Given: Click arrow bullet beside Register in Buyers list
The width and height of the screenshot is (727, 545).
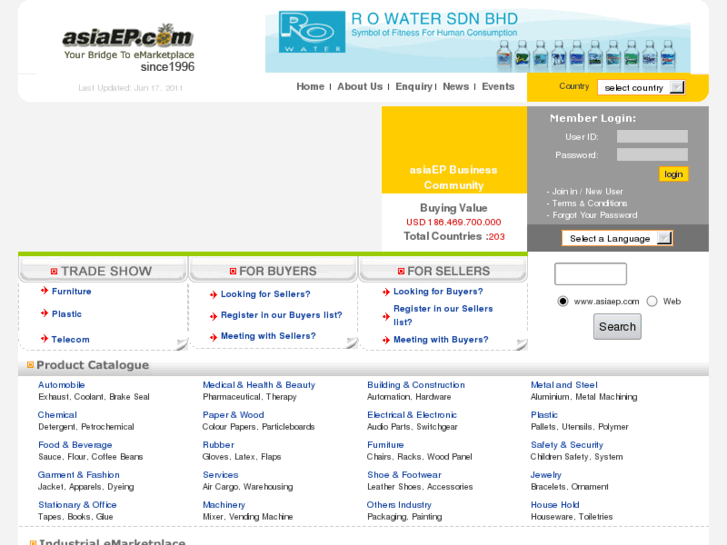Looking at the screenshot, I should tap(213, 316).
